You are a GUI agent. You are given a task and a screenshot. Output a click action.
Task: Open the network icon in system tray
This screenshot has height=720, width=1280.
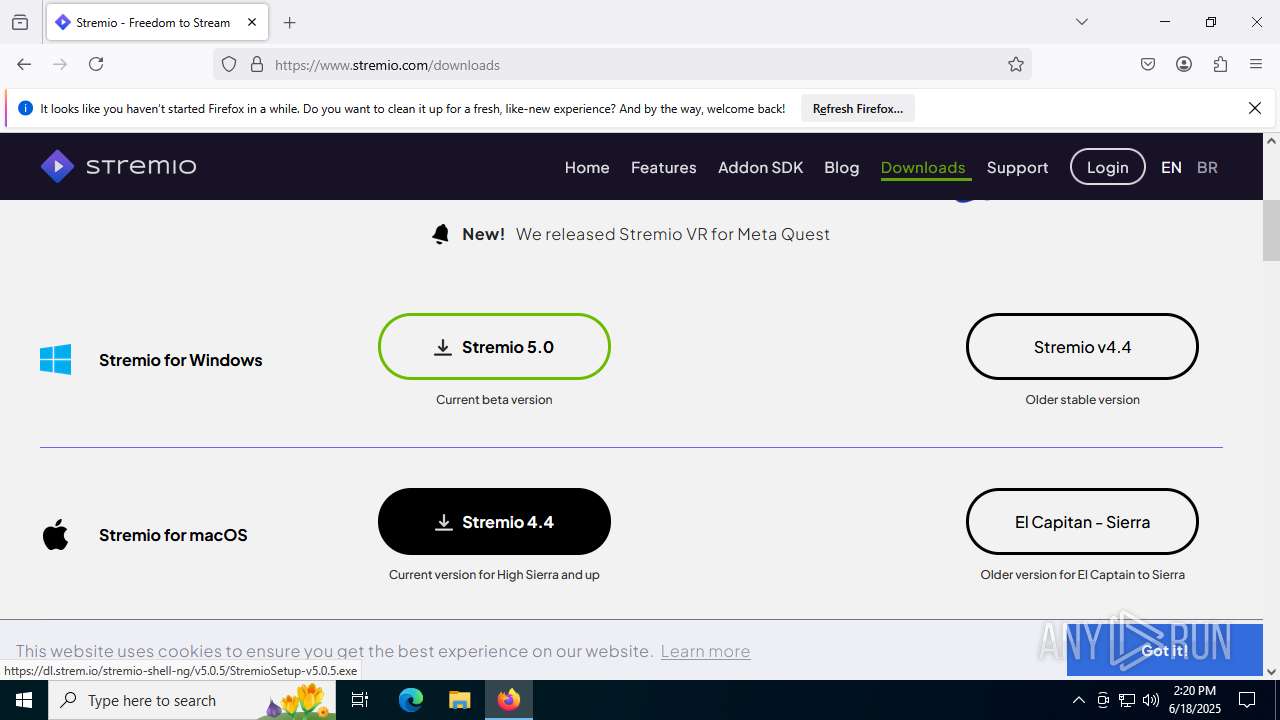click(x=1127, y=700)
